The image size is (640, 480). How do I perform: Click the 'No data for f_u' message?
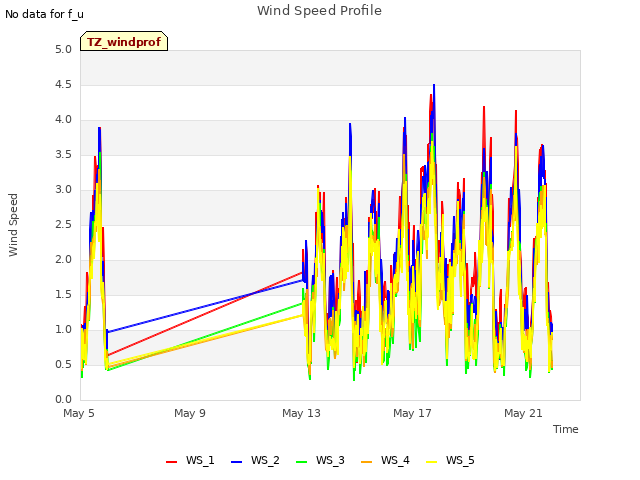[44, 14]
